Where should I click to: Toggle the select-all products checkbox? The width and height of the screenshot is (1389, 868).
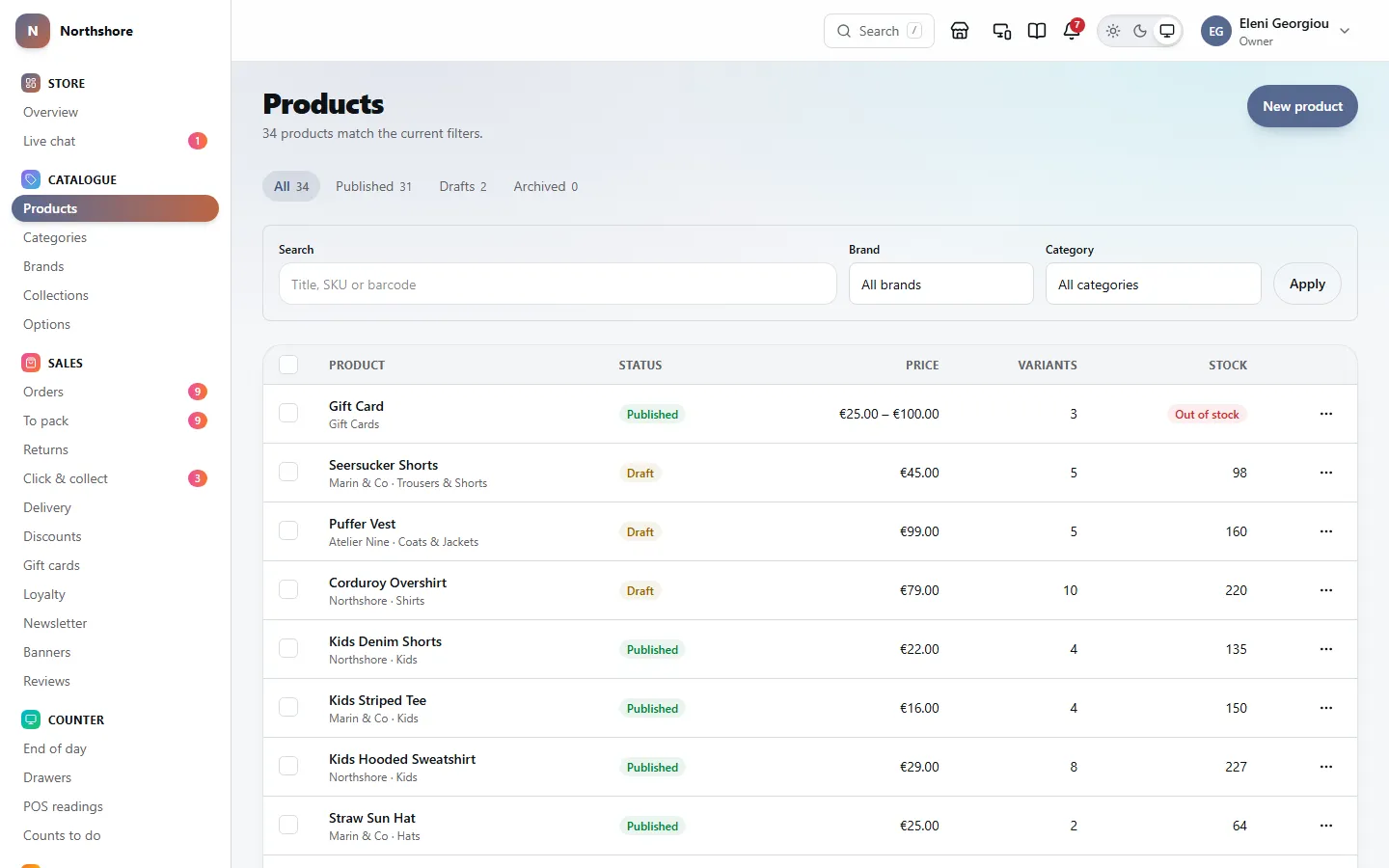(x=288, y=365)
